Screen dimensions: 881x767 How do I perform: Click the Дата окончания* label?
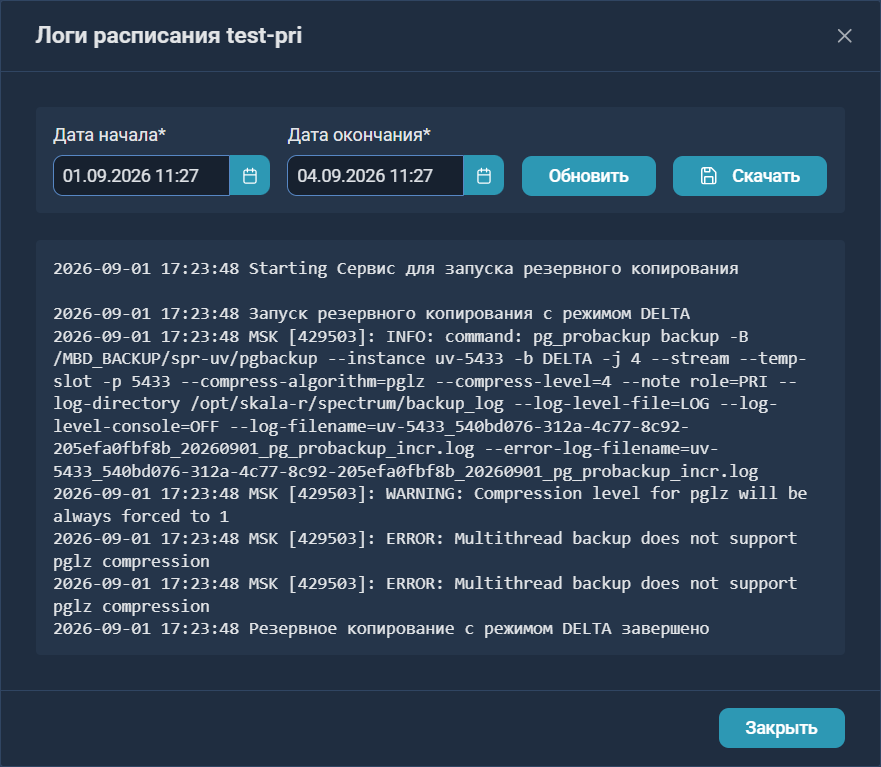coord(359,135)
